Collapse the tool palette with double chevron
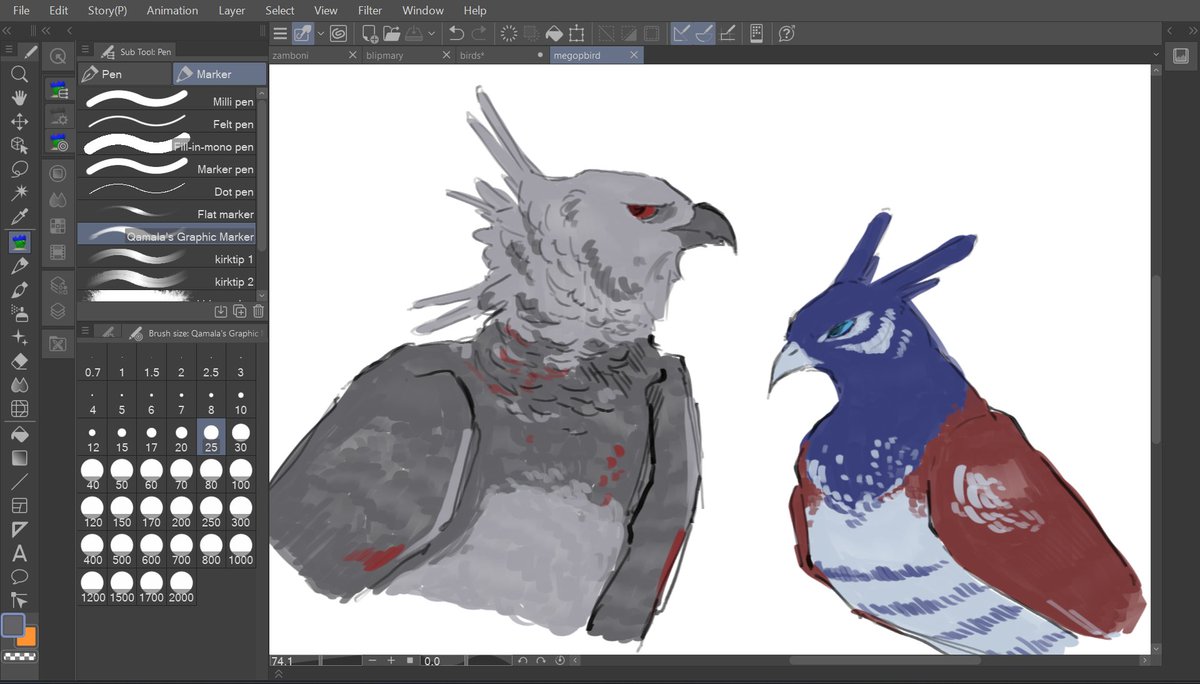Viewport: 1200px width, 684px height. click(7, 32)
